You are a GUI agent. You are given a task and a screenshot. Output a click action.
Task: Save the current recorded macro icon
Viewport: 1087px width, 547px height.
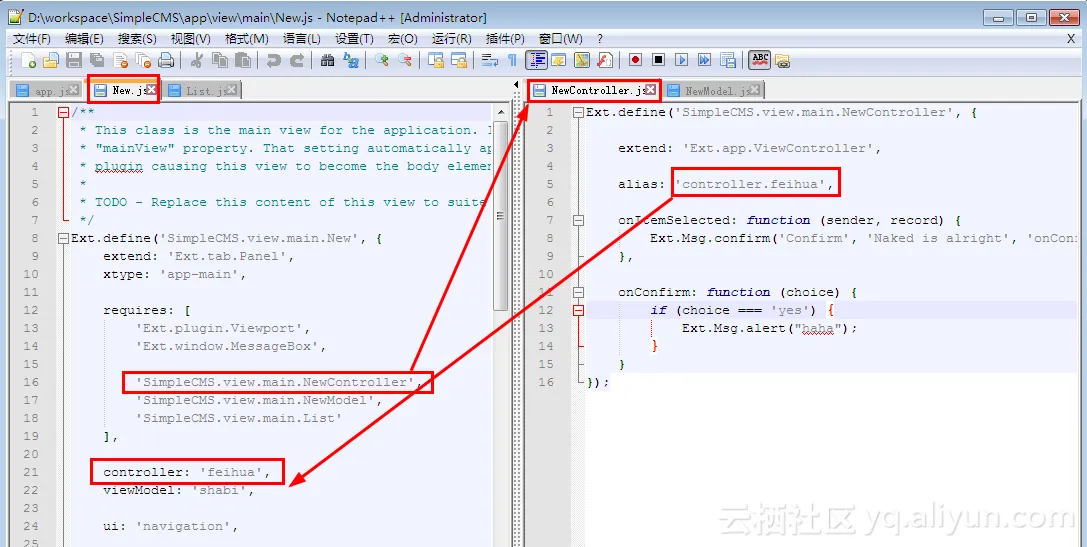(727, 60)
